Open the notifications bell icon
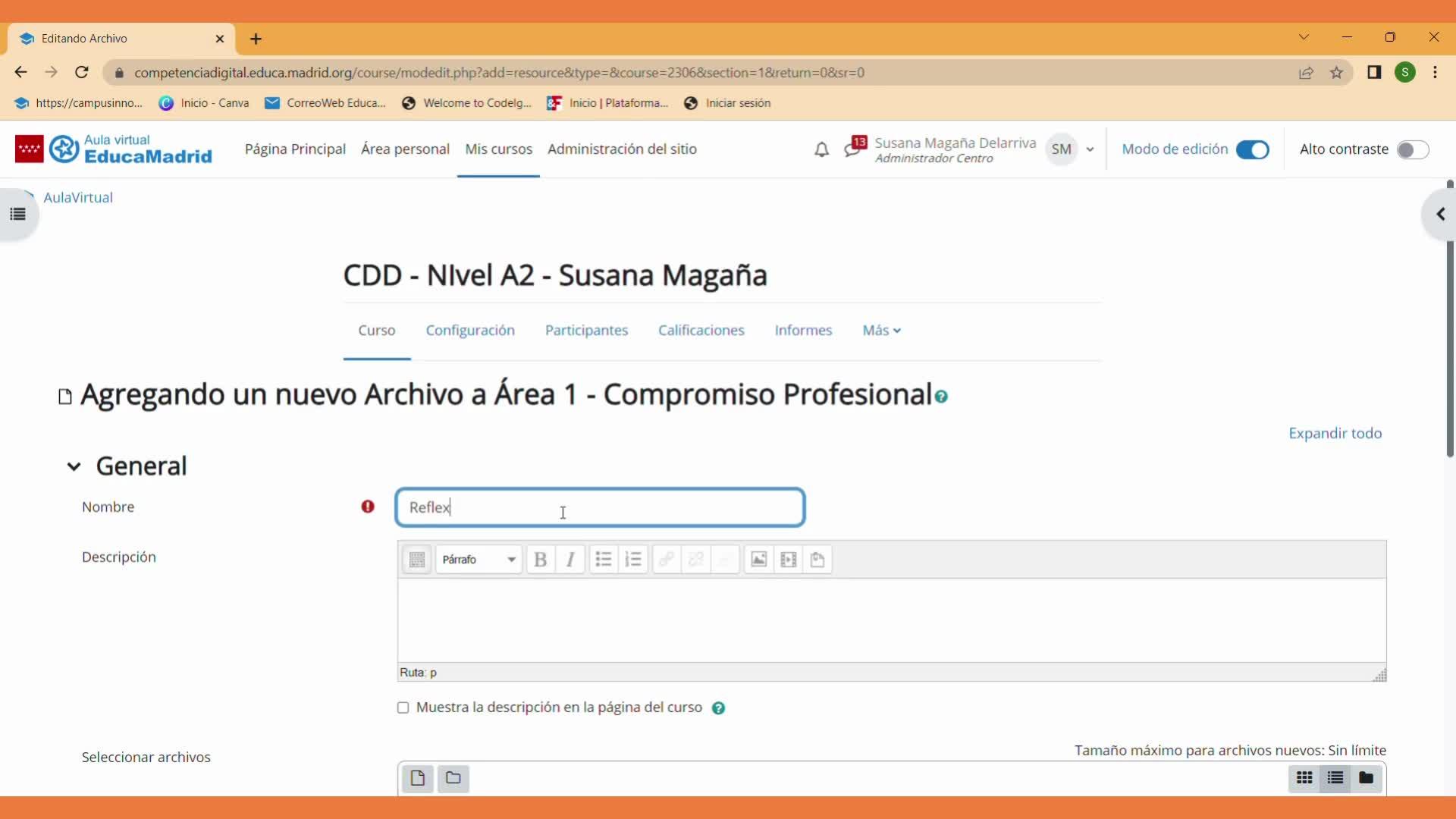The image size is (1456, 819). 821,149
